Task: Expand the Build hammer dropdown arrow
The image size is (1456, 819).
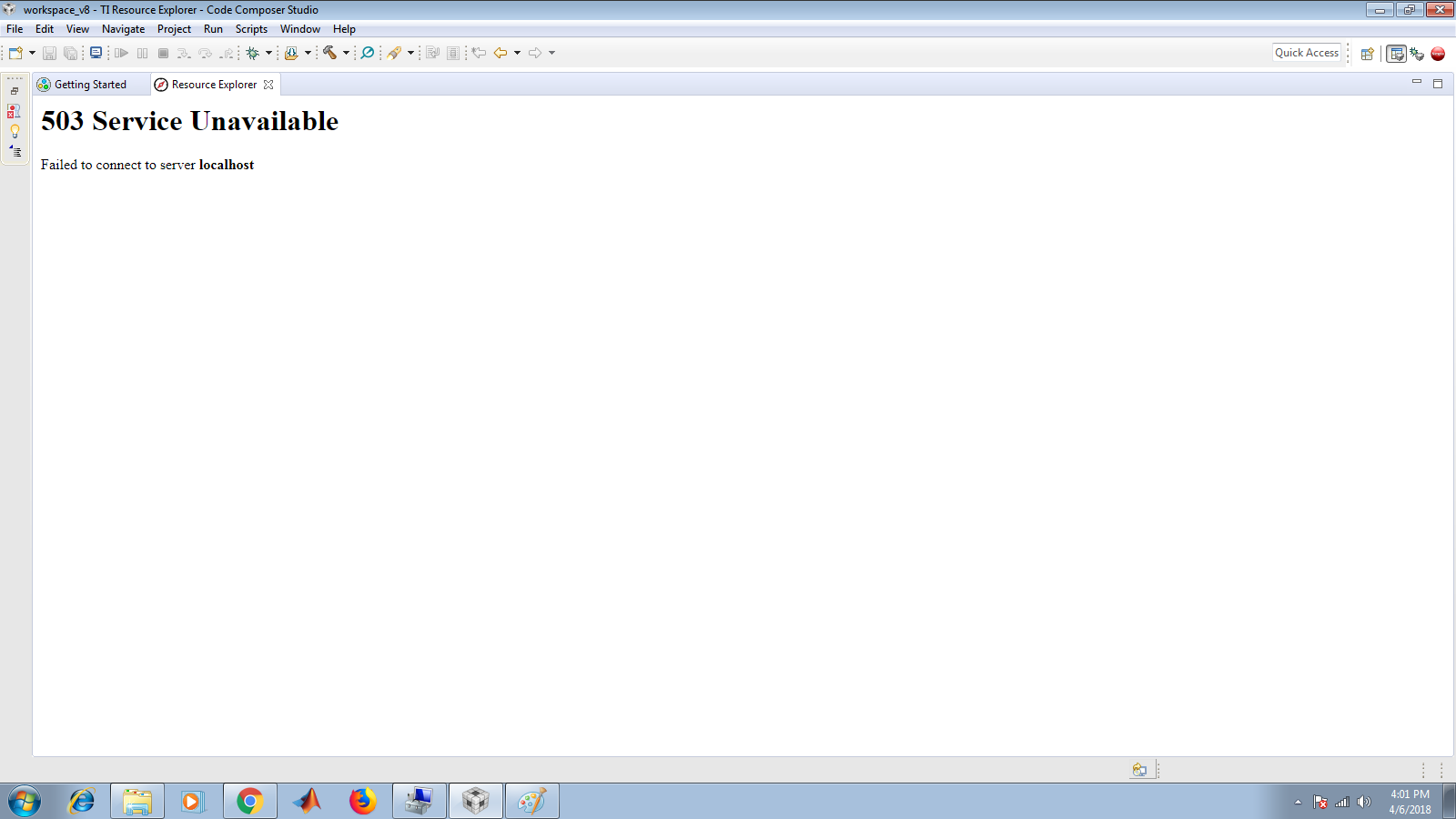Action: point(346,53)
